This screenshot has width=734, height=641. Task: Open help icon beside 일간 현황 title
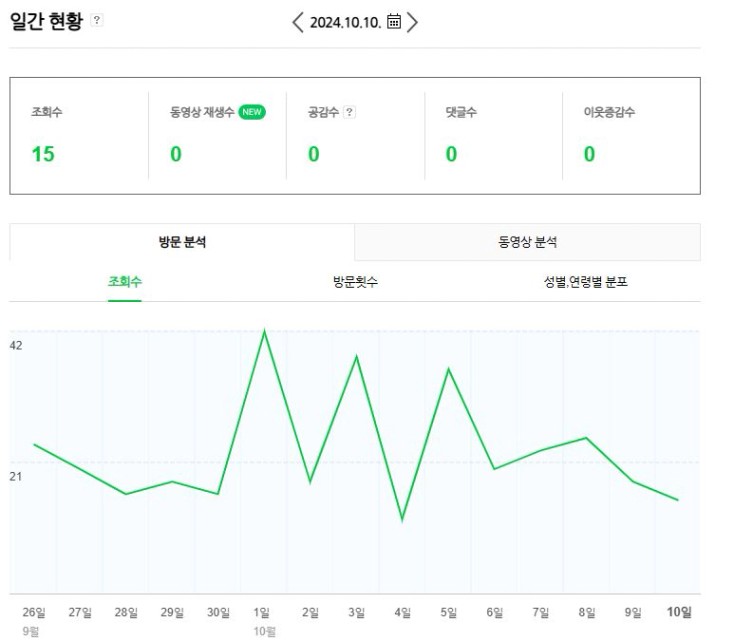[96, 20]
